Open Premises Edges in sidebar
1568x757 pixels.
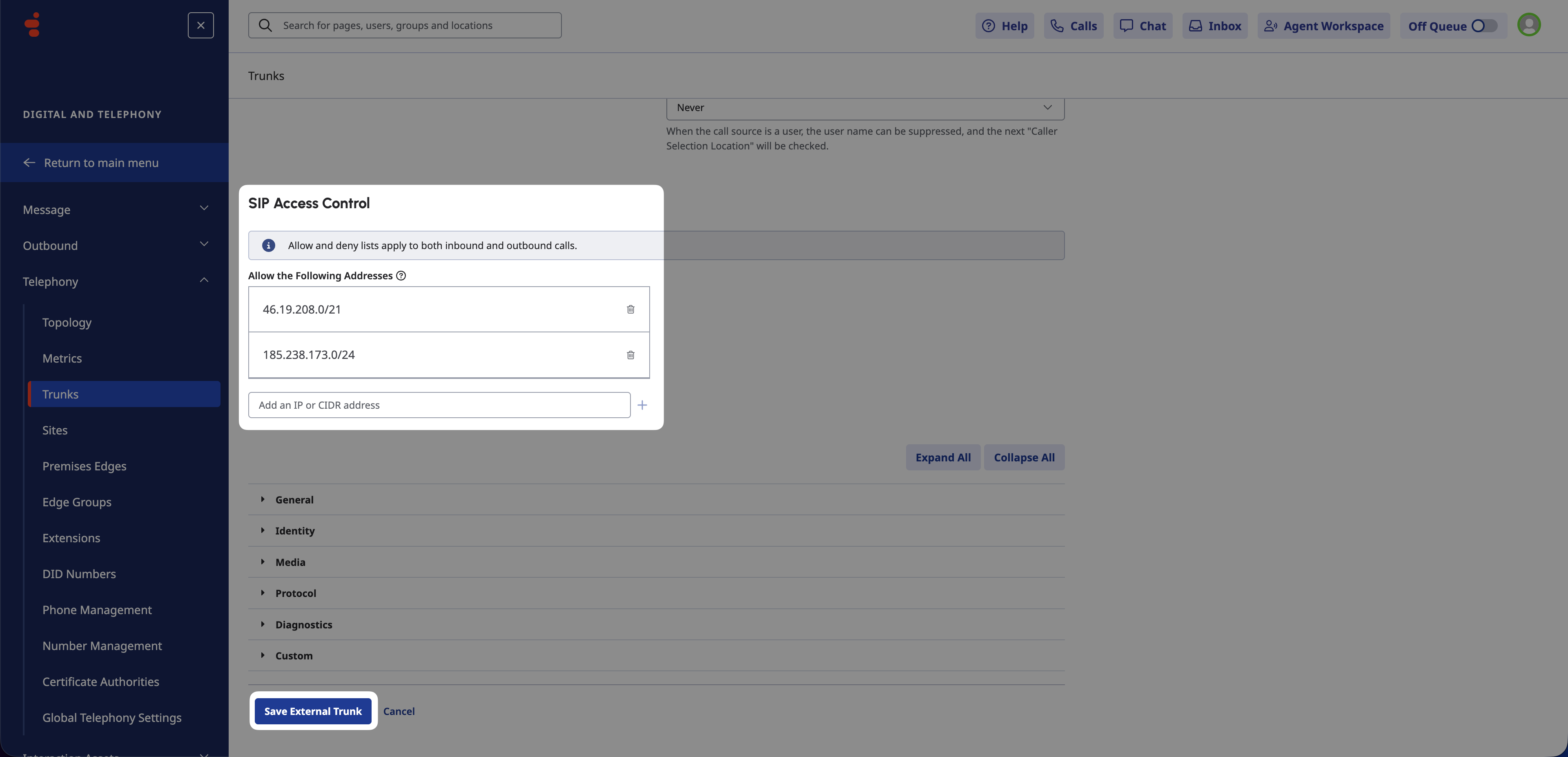coord(85,466)
